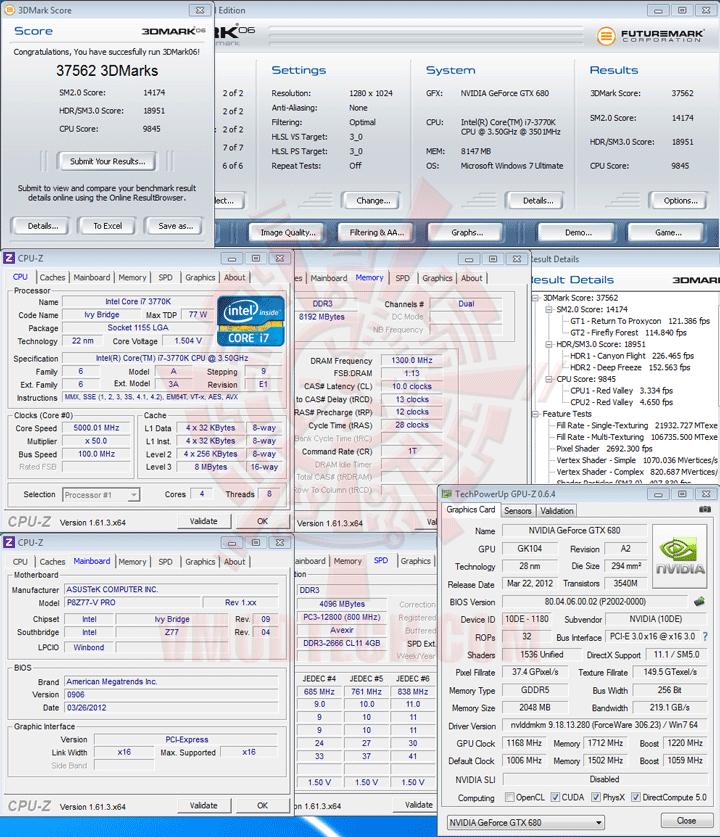The image size is (720, 837).
Task: Click the Demo... button
Action: coord(578,233)
